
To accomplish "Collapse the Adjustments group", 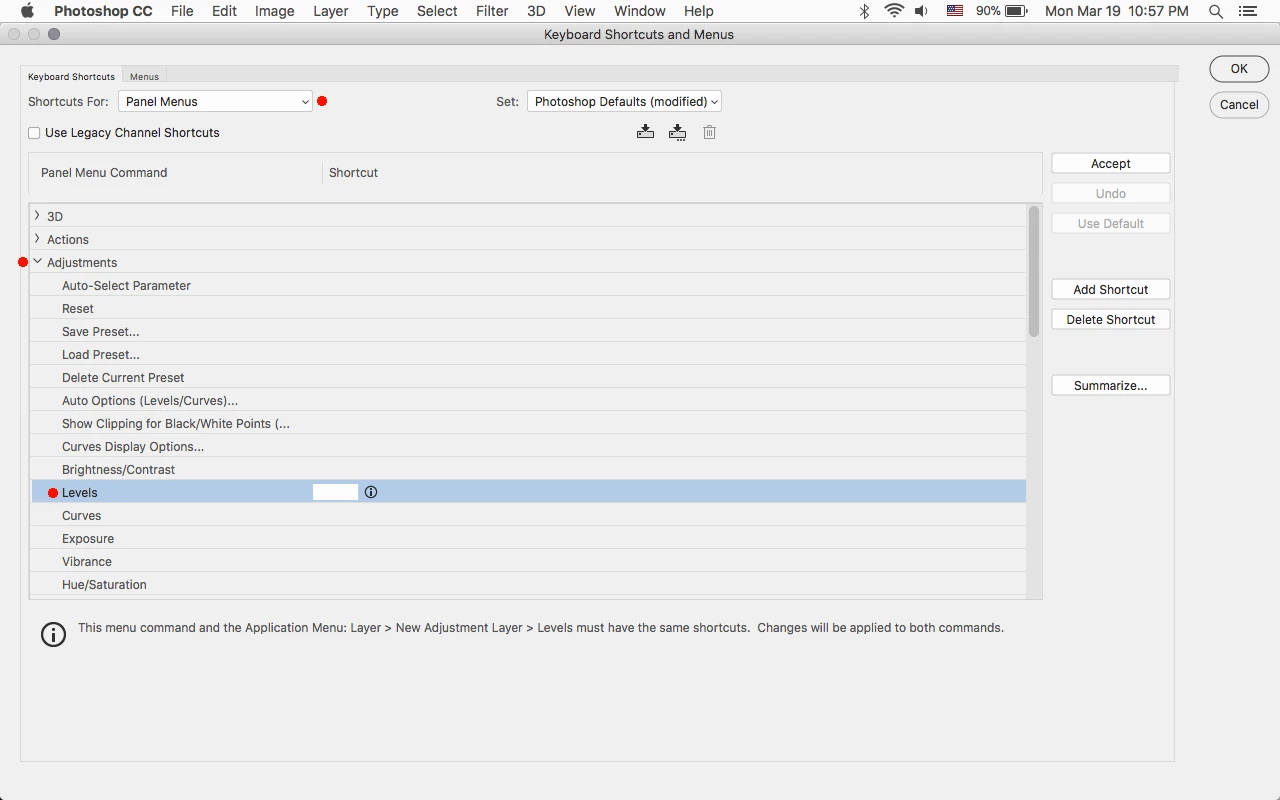I will click(x=37, y=262).
